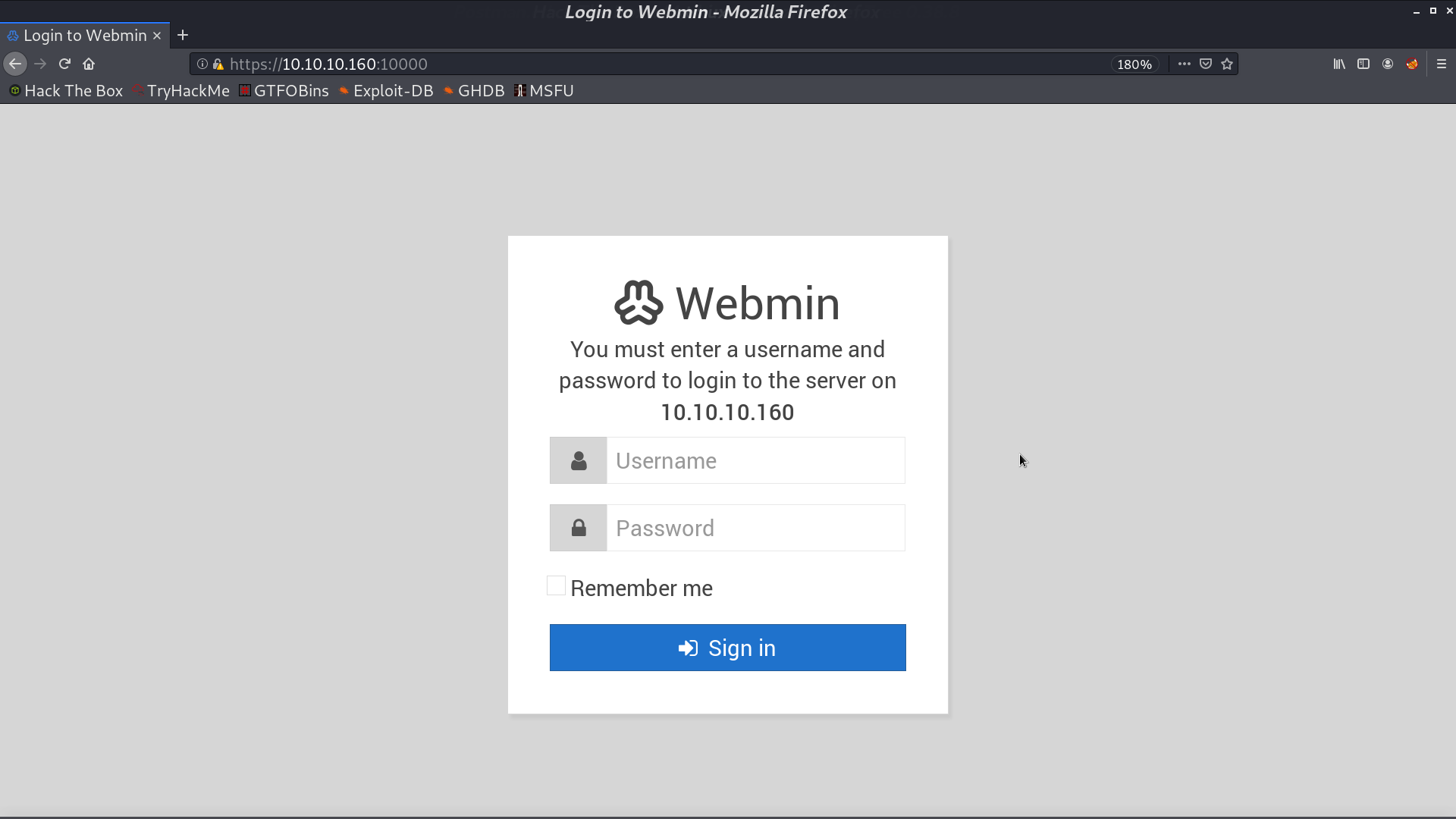Reset the 180% zoom level indicator
Image resolution: width=1456 pixels, height=819 pixels.
tap(1134, 64)
